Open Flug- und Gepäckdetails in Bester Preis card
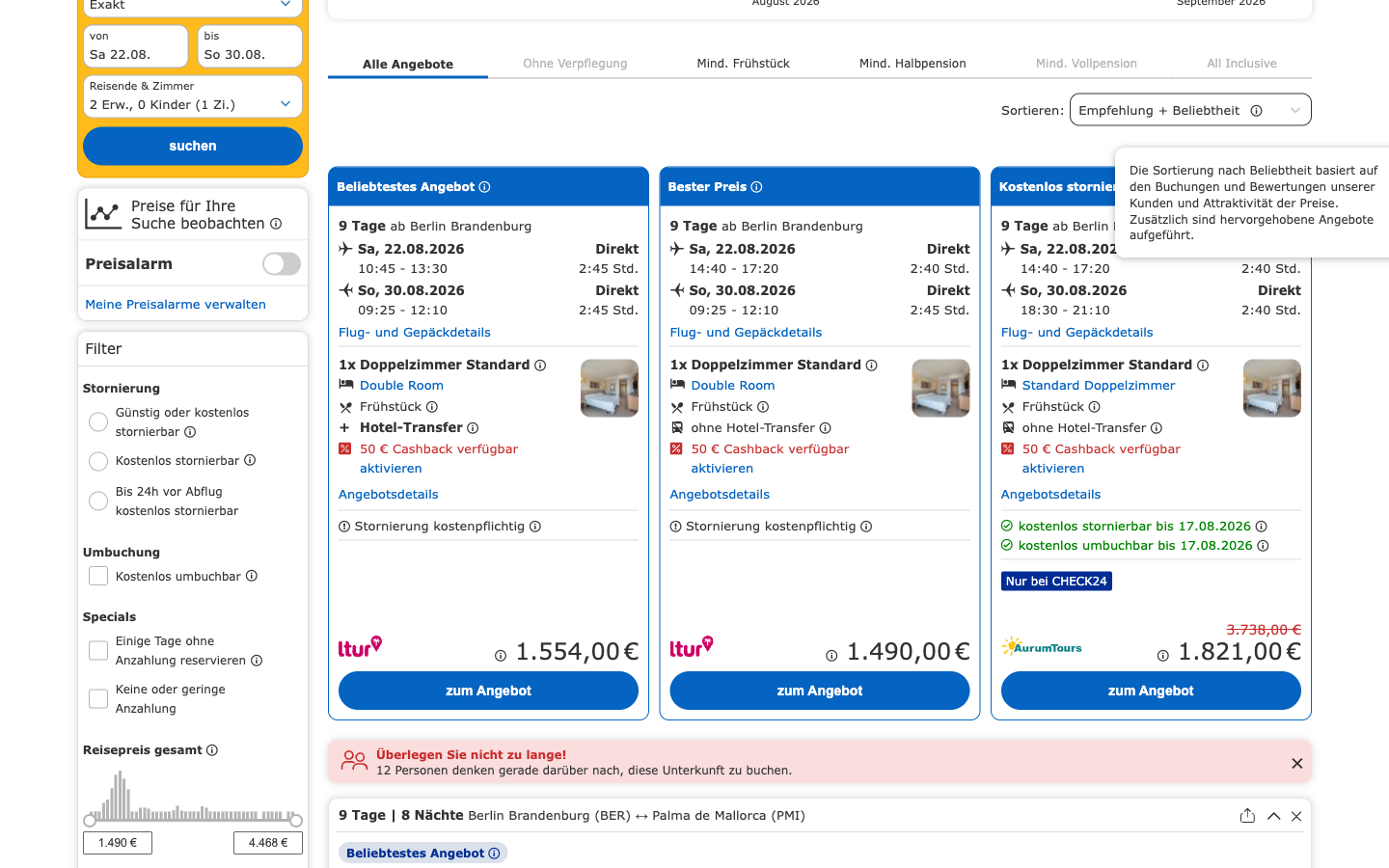This screenshot has height=868, width=1389. tap(746, 333)
